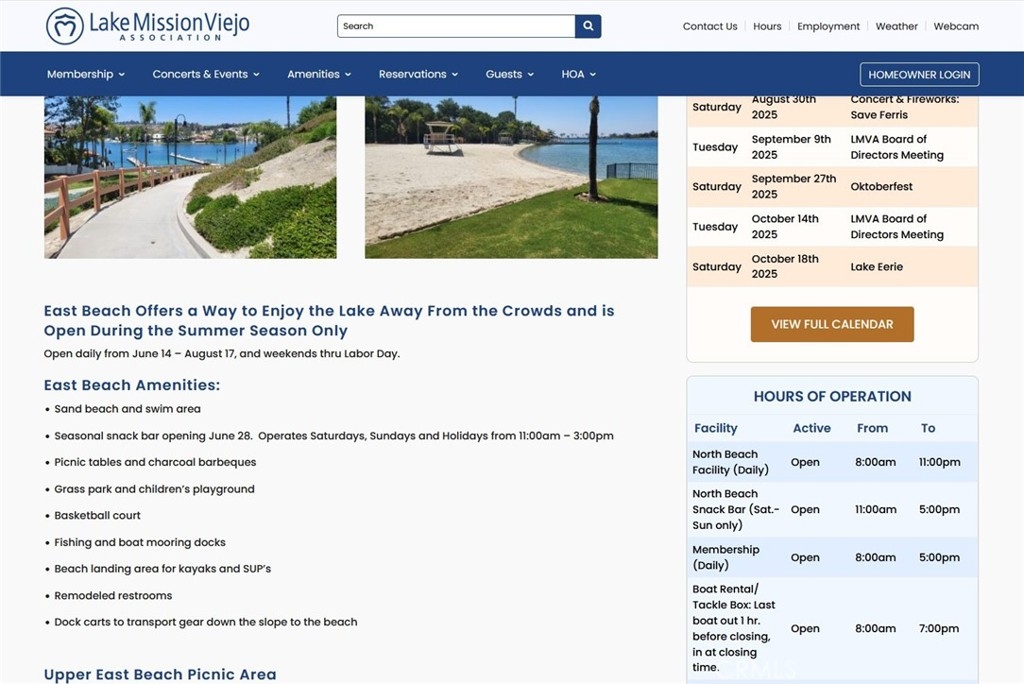The height and width of the screenshot is (684, 1024).
Task: Open the HOA navigation menu
Action: pos(578,74)
